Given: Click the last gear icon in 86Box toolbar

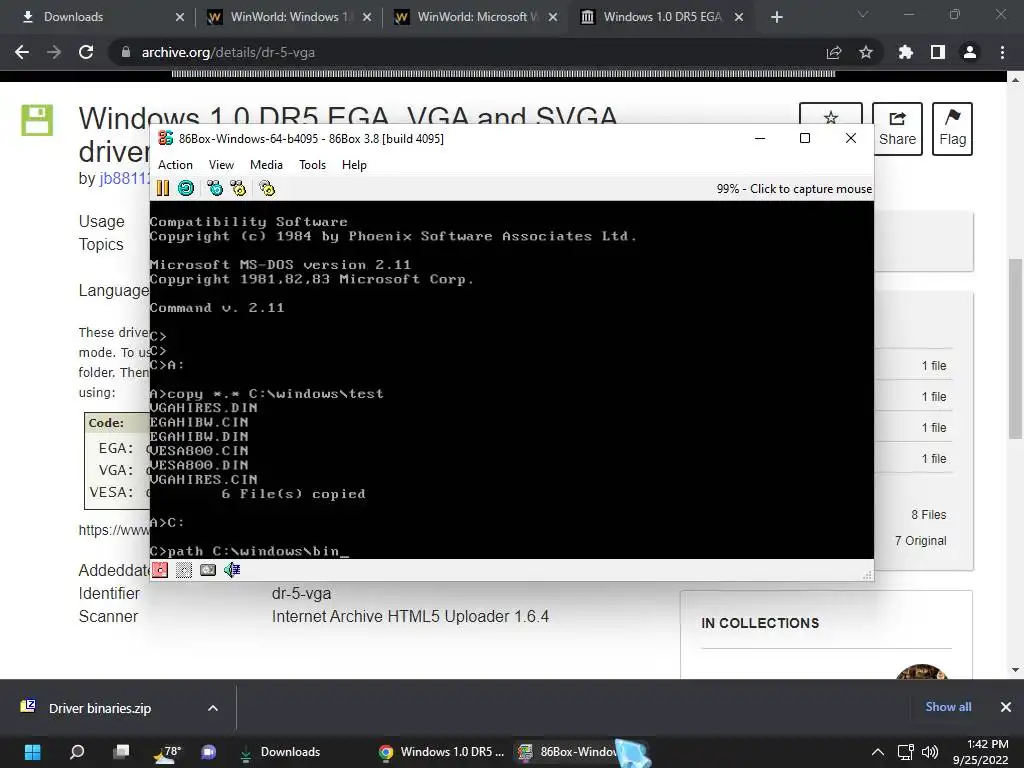Looking at the screenshot, I should point(267,189).
